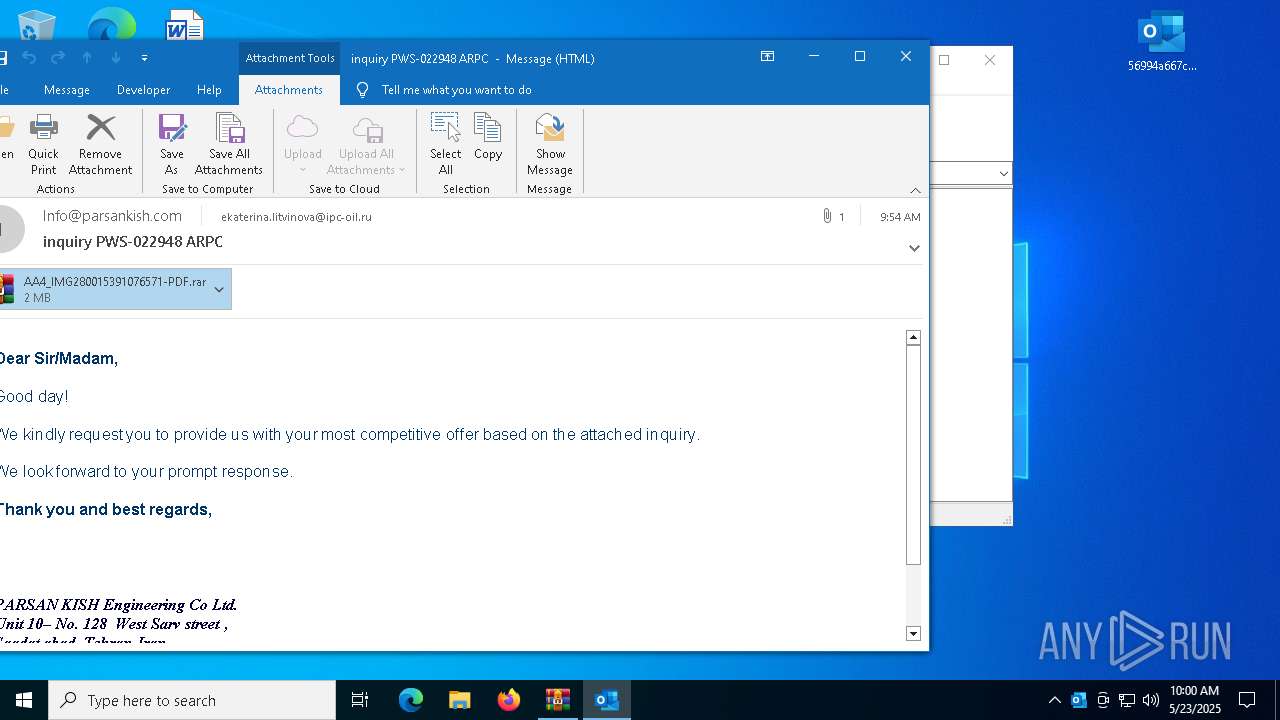The image size is (1280, 720).
Task: Click the subject inquiry PWS-022948 ARPC
Action: [x=133, y=242]
